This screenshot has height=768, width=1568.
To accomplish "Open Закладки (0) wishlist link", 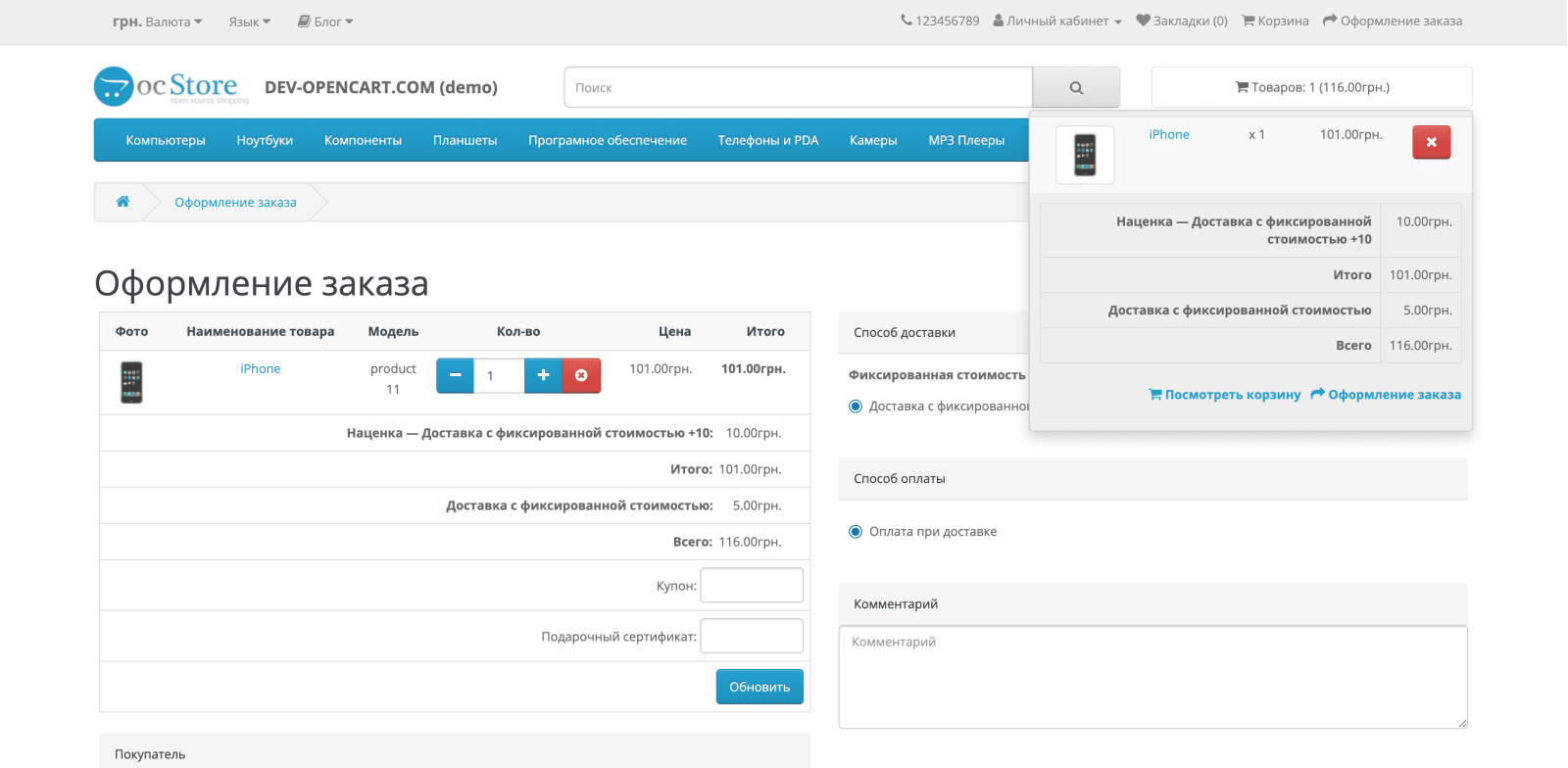I will [1182, 21].
